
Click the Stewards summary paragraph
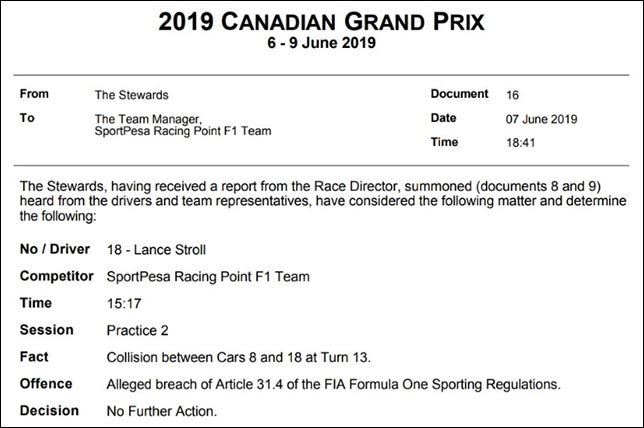[310, 200]
